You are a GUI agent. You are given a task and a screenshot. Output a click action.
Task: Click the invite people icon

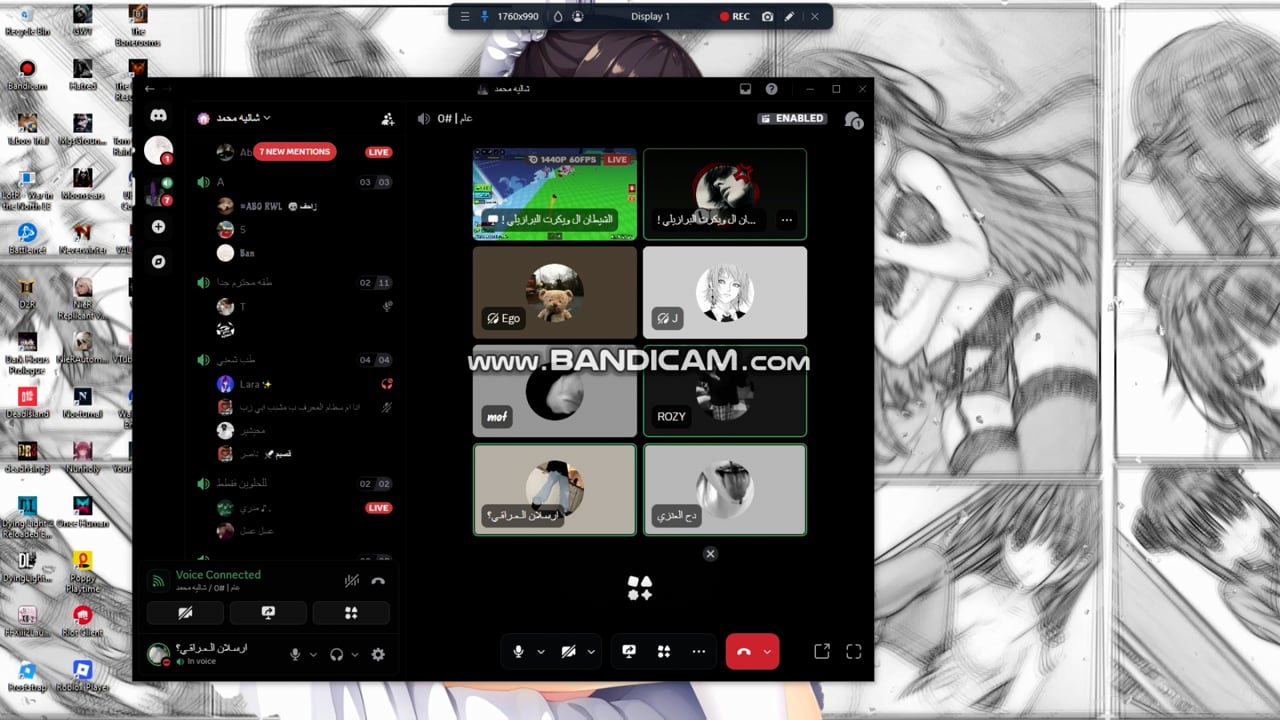388,118
